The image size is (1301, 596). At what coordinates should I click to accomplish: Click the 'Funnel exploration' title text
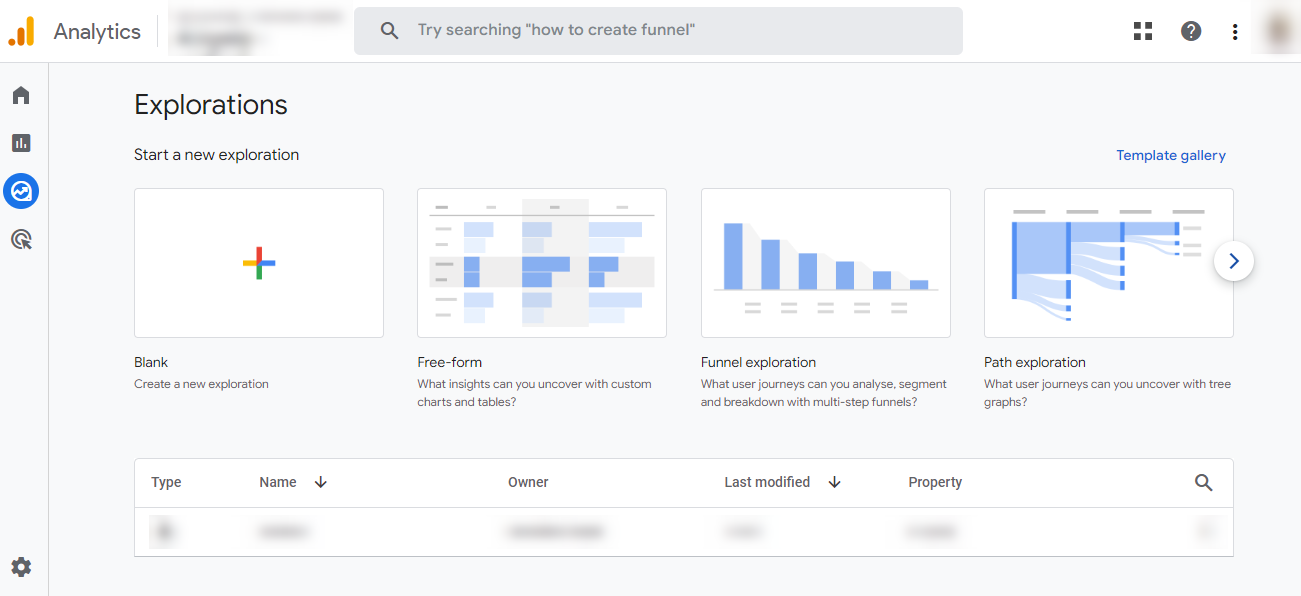coord(759,362)
